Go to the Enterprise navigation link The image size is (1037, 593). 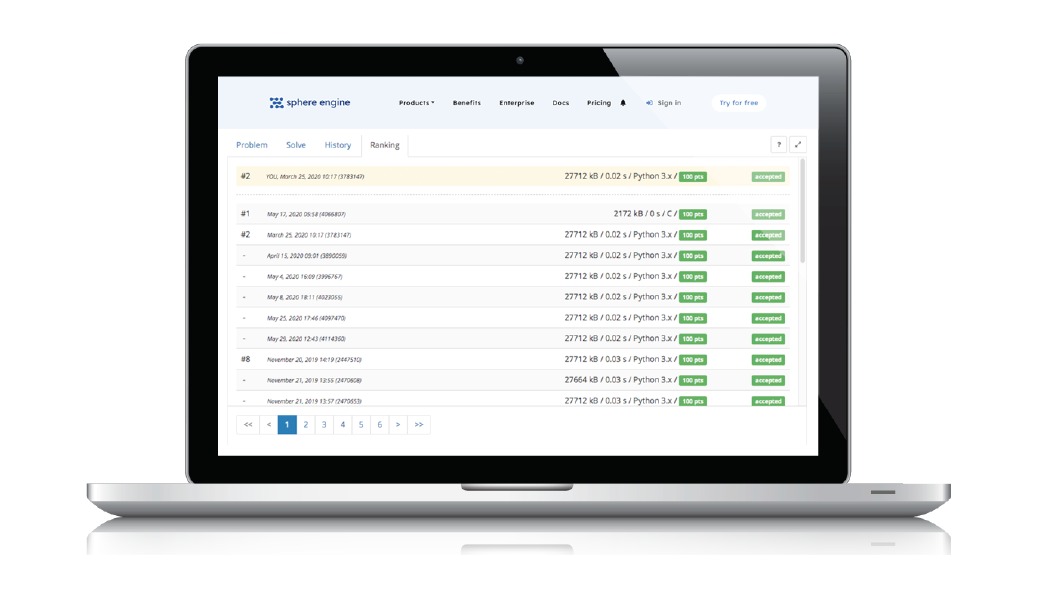(517, 103)
